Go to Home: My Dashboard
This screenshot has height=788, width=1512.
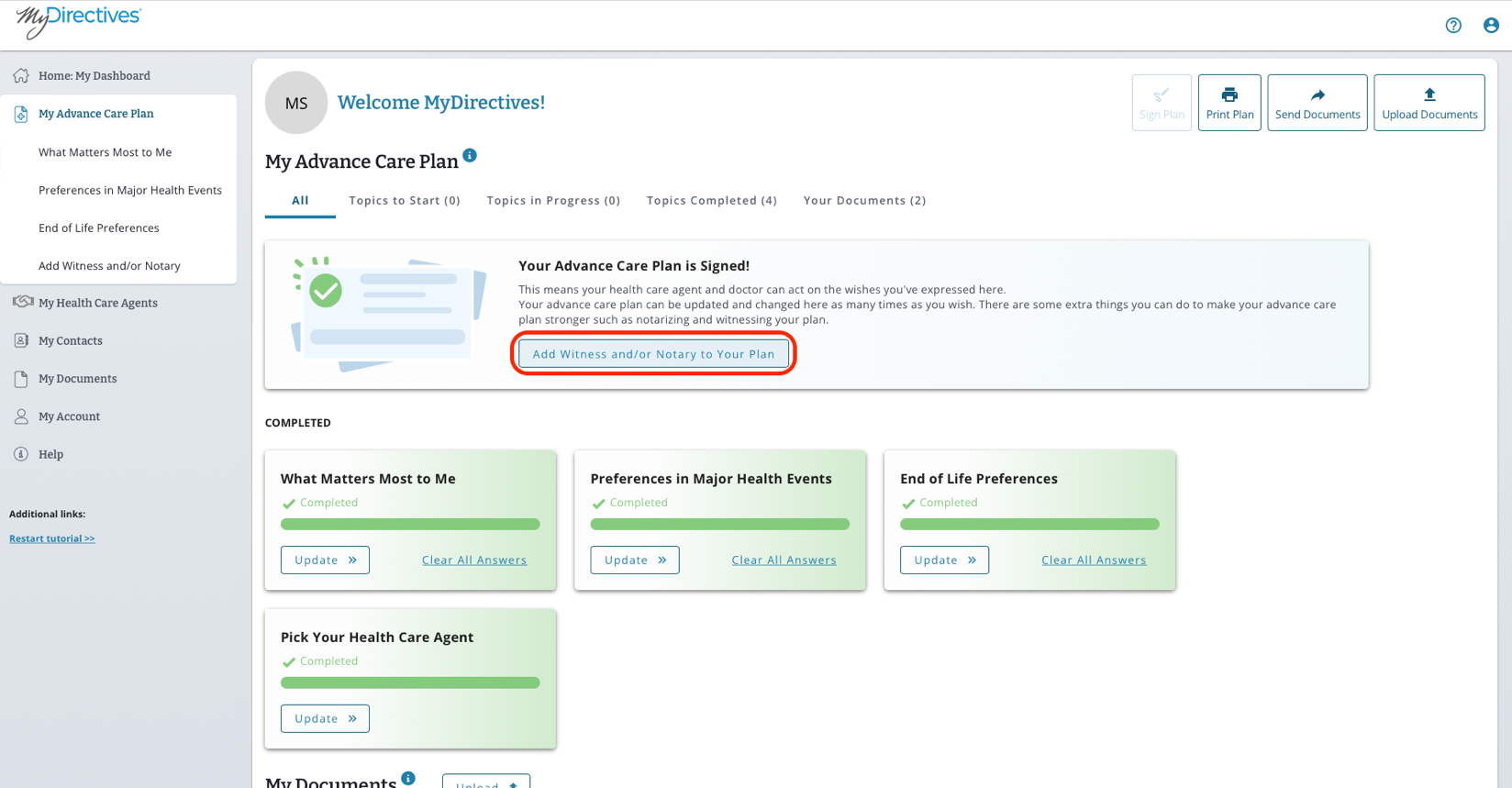click(94, 76)
